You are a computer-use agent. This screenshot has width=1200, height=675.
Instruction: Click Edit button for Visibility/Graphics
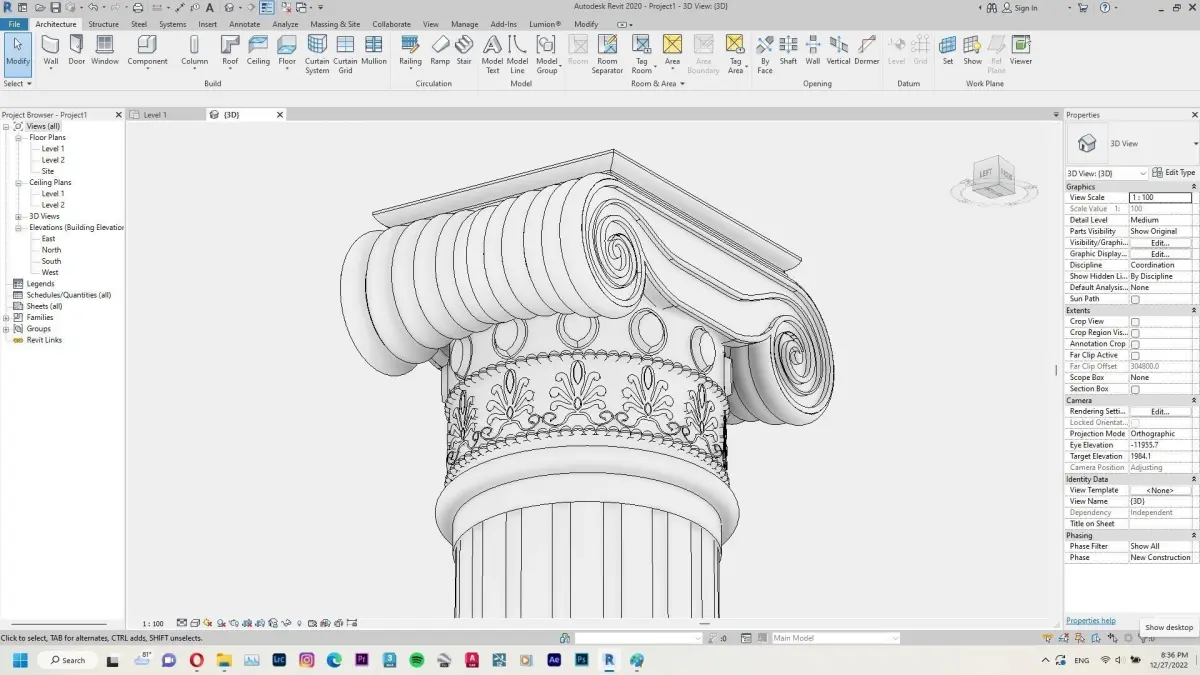(1160, 243)
